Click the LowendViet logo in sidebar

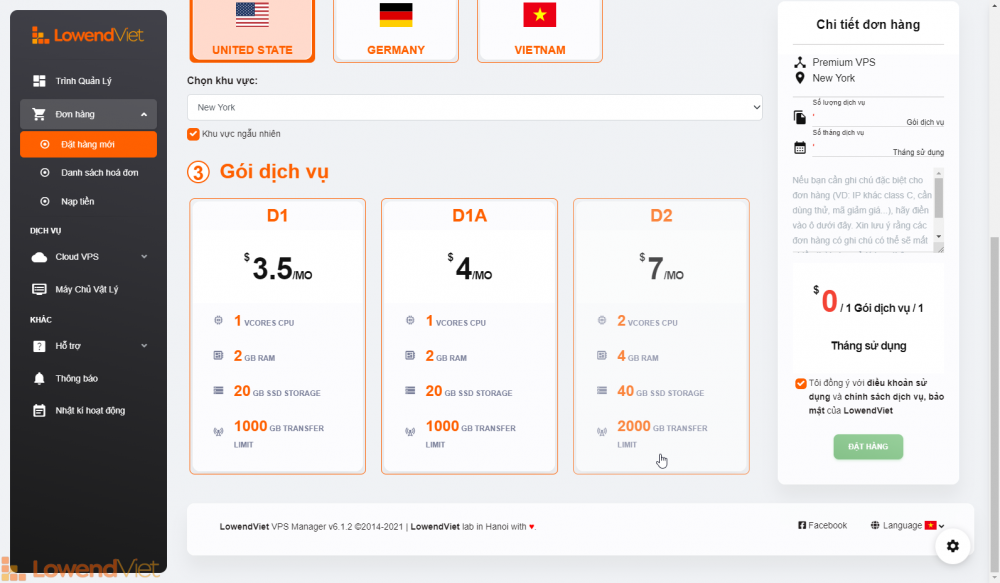pos(88,35)
